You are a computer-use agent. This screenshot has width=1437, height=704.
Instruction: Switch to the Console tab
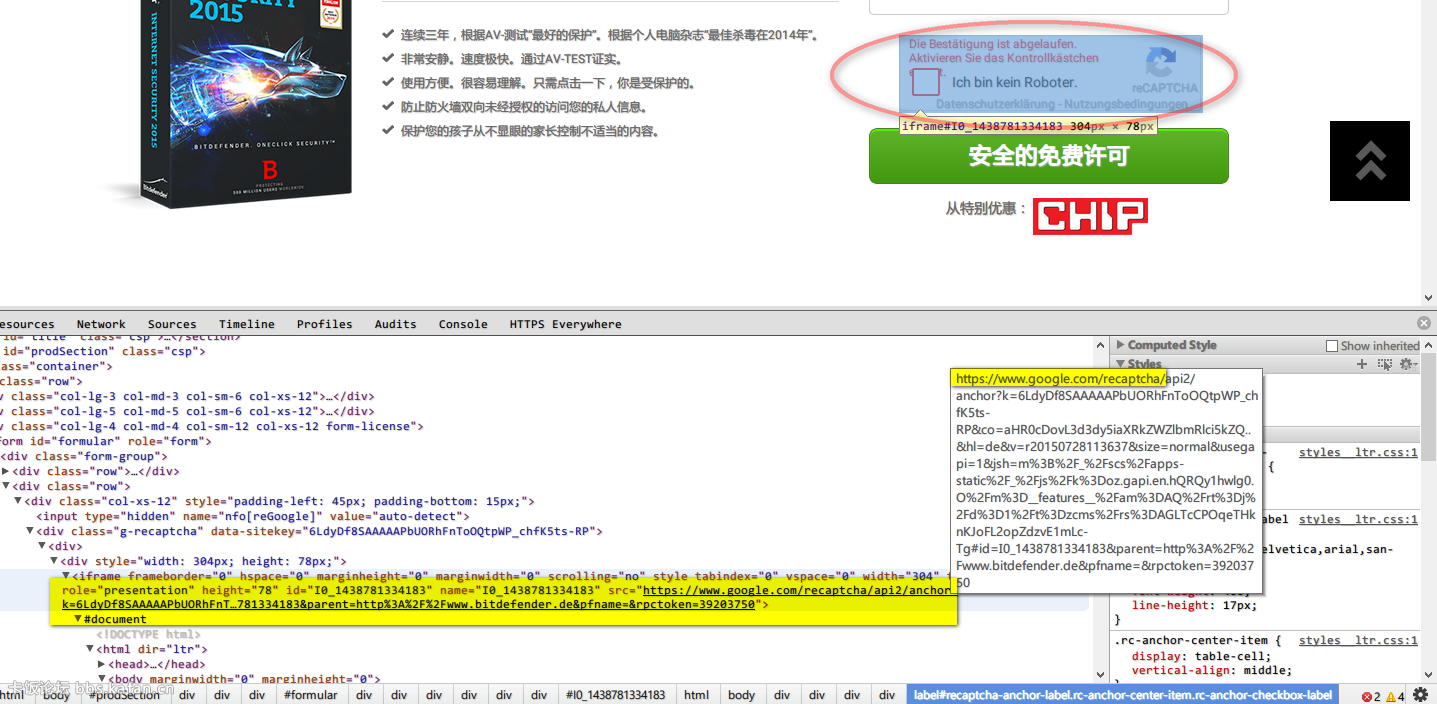tap(463, 324)
